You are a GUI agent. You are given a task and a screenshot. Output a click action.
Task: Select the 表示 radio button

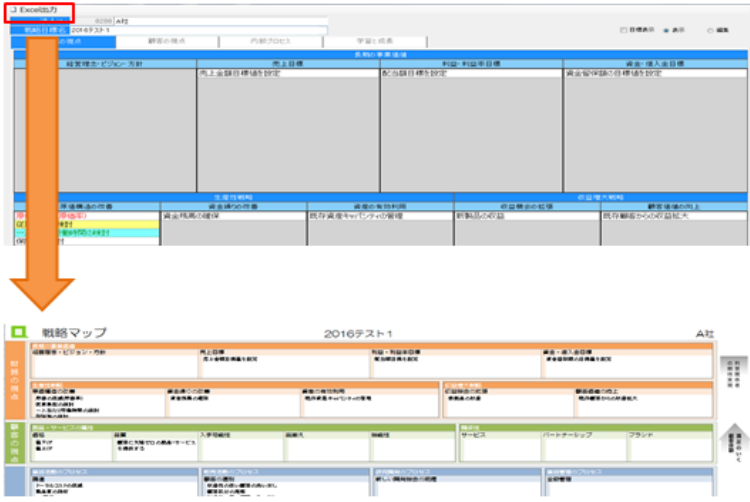pos(666,30)
